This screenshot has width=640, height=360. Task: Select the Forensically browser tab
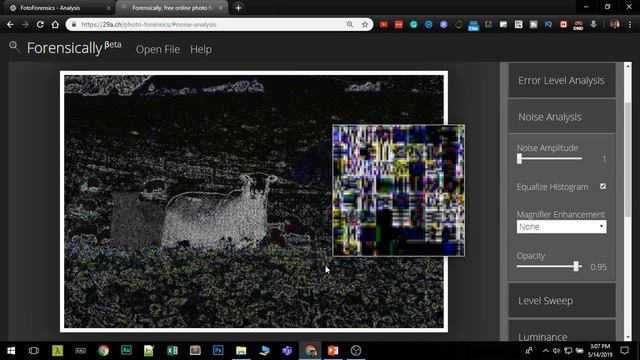(x=170, y=8)
